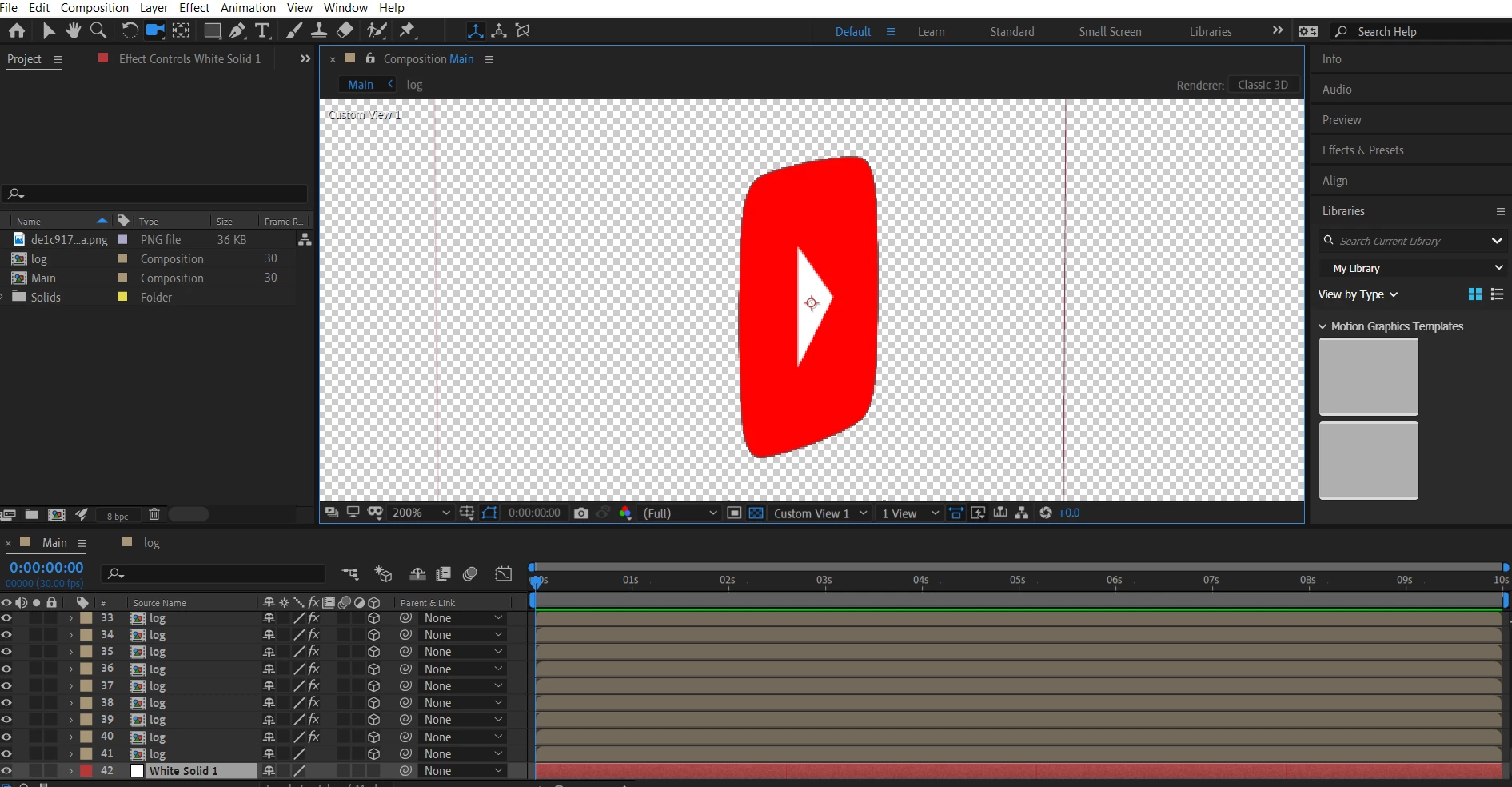Hide layer 42 White Solid 1
The width and height of the screenshot is (1512, 787).
6,771
